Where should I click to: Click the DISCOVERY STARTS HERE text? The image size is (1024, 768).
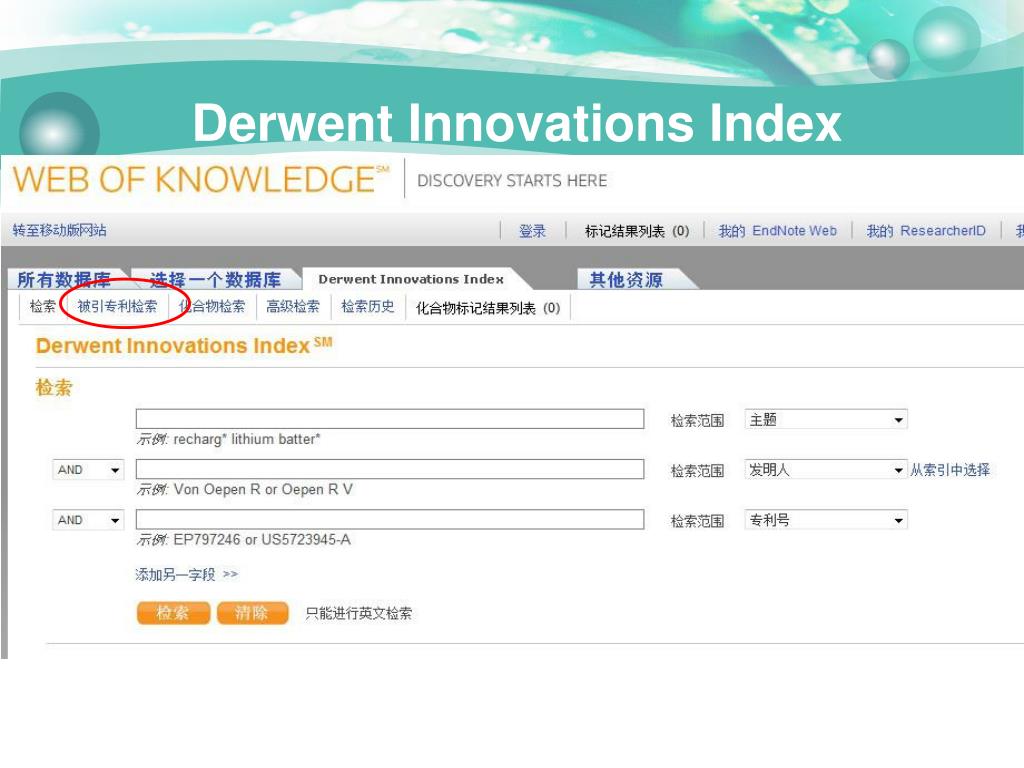tap(512, 181)
